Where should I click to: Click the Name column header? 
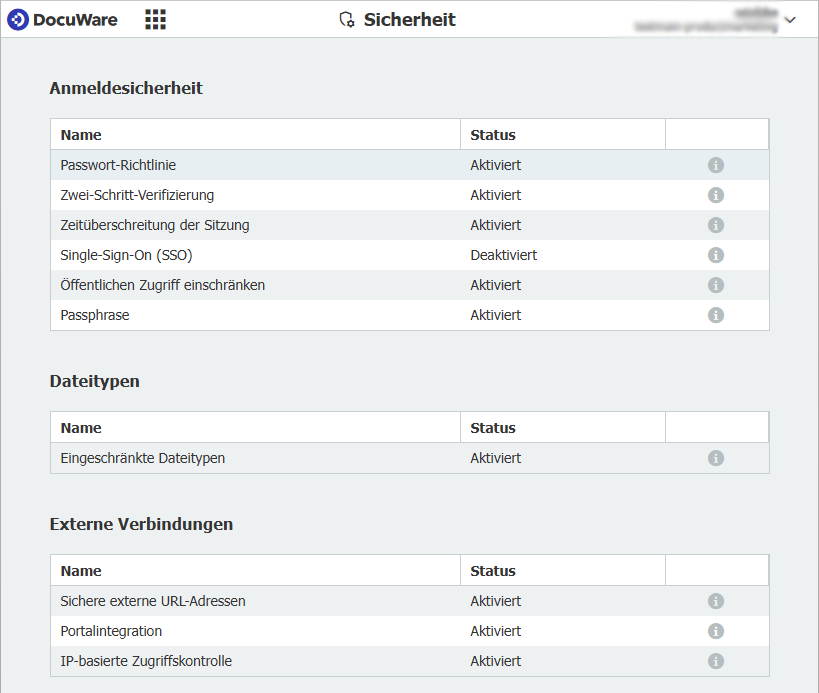pos(81,134)
